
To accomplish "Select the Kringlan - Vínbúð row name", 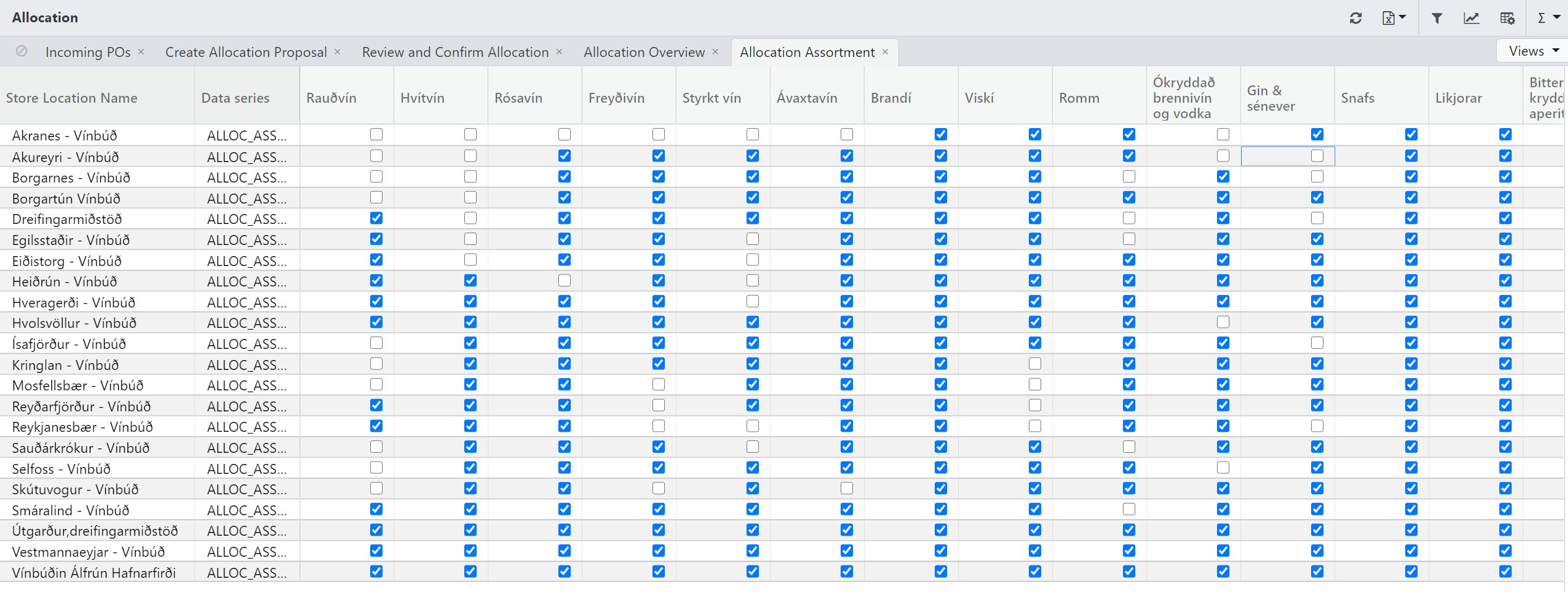I will (66, 365).
